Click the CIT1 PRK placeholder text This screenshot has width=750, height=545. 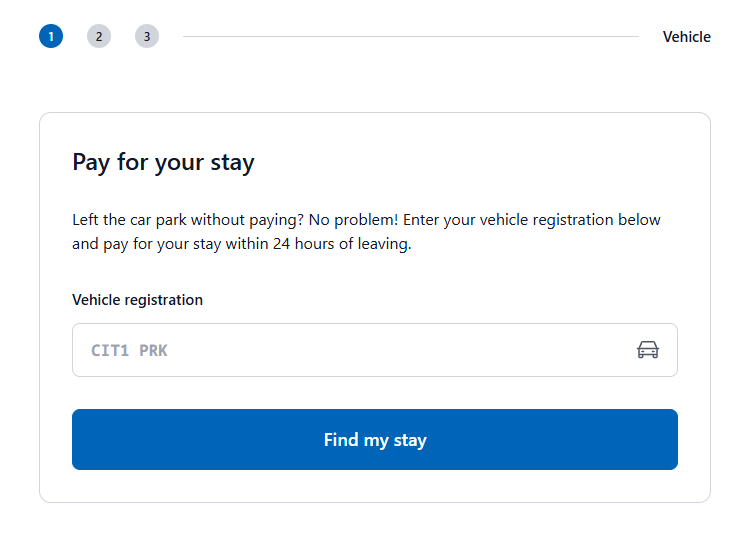(x=129, y=351)
